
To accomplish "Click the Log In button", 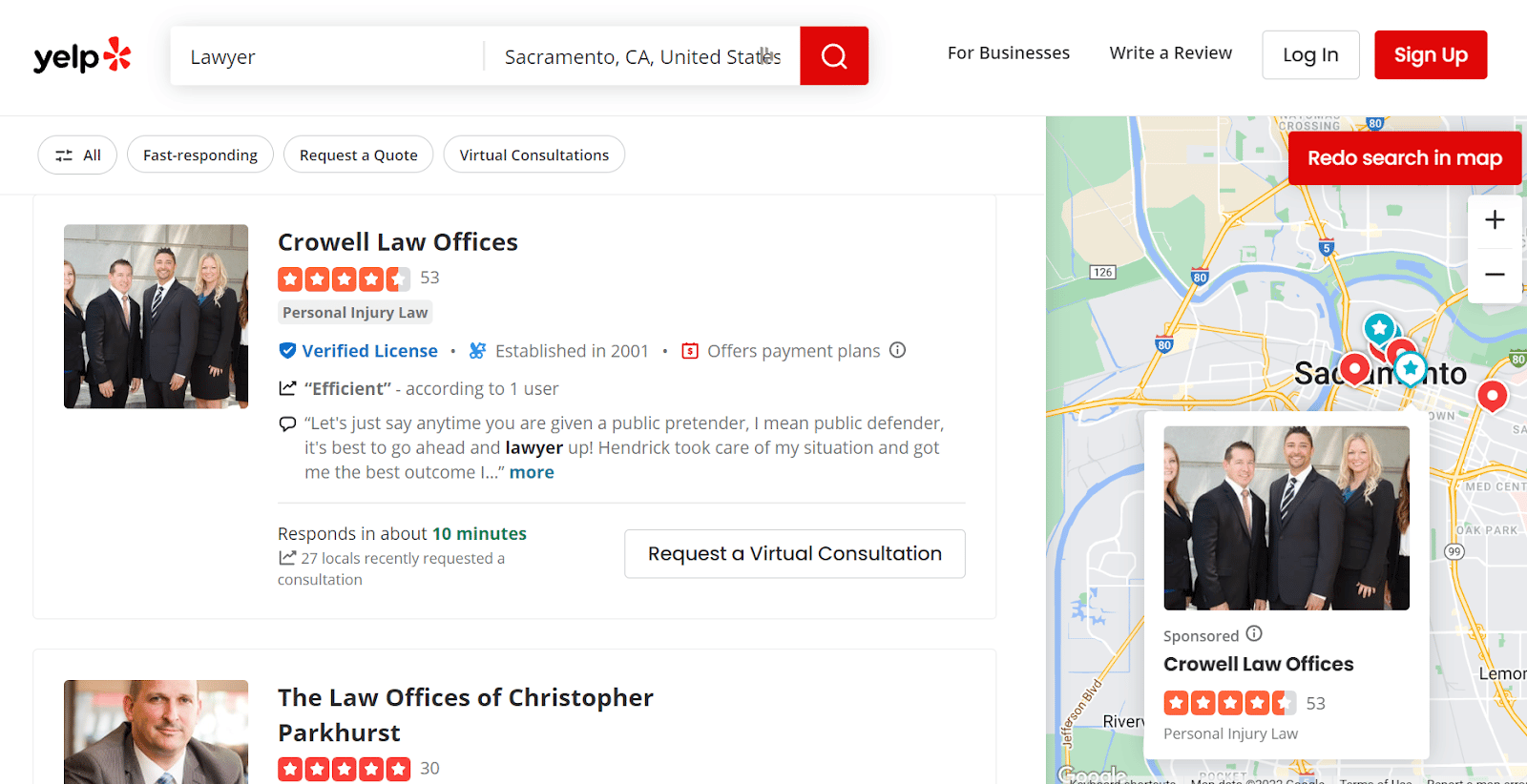I will [x=1310, y=55].
